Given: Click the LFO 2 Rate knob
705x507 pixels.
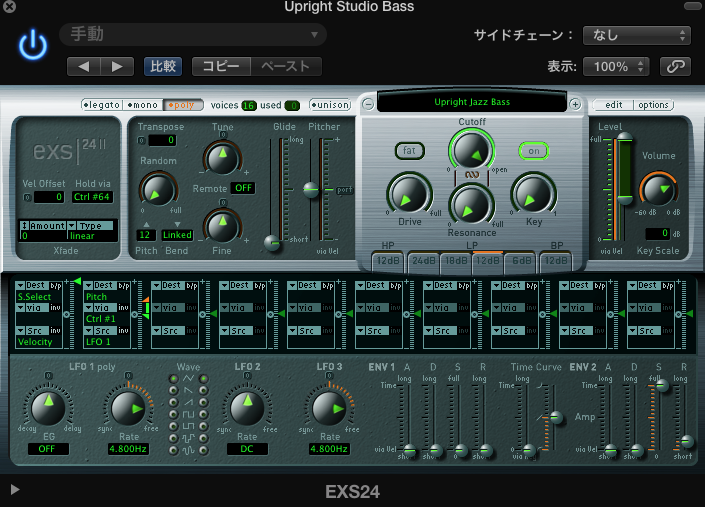Looking at the screenshot, I should coord(247,408).
